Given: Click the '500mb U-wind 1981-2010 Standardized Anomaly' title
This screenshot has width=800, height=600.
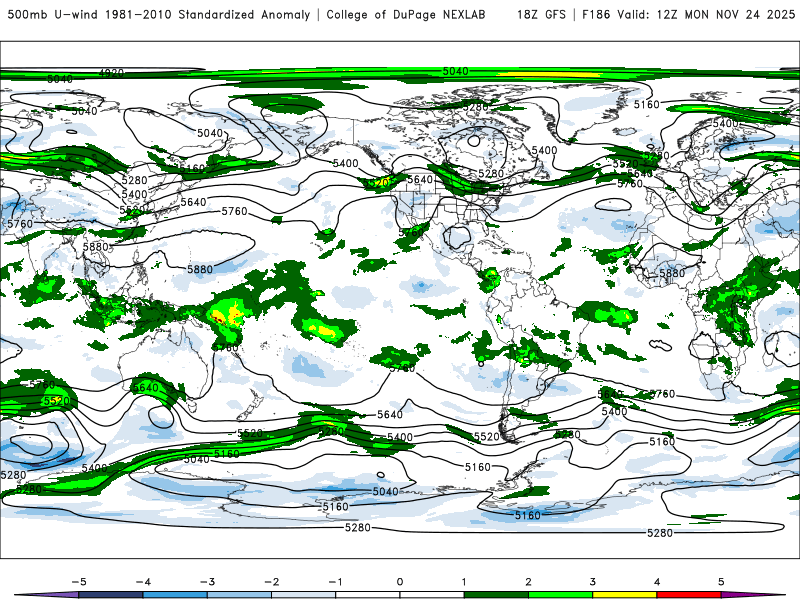Looking at the screenshot, I should point(159,15).
